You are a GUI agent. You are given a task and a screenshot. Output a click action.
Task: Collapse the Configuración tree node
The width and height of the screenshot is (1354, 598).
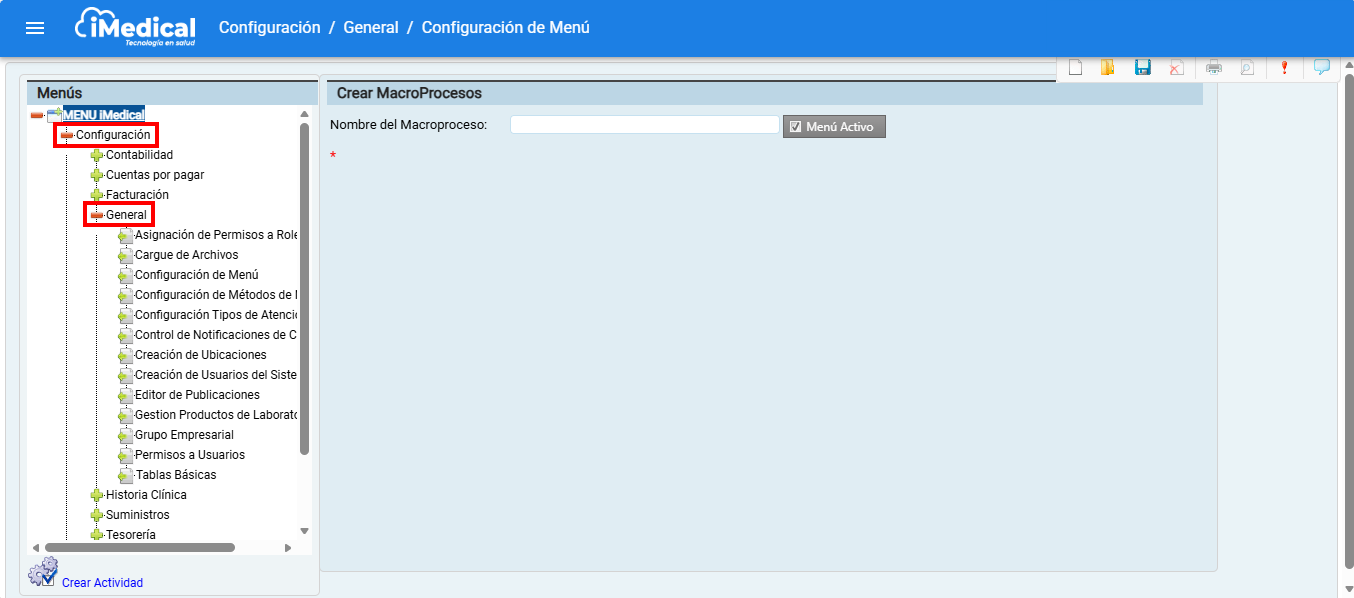coord(67,135)
